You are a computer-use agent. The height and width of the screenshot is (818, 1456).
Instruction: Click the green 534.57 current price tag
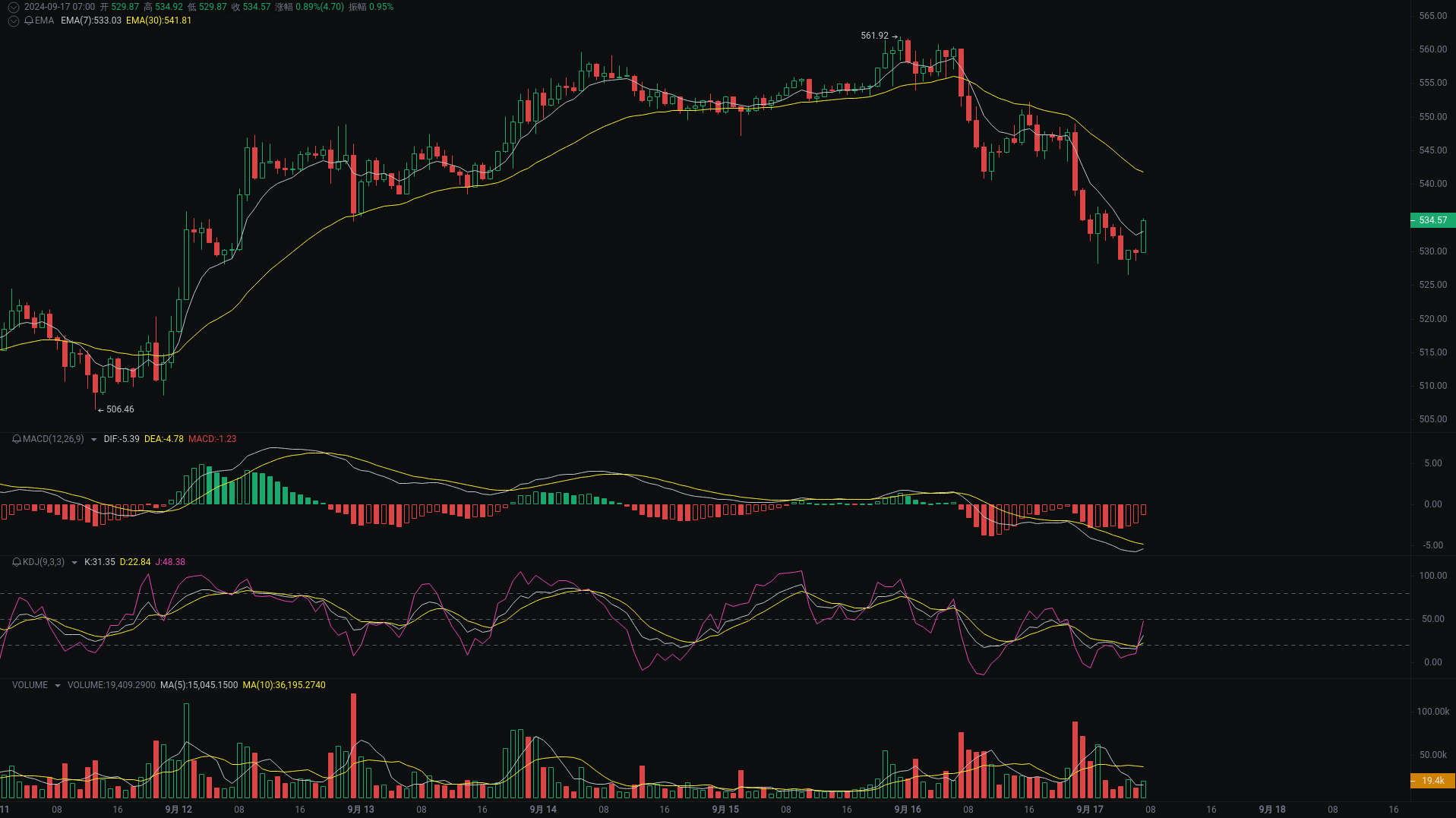(x=1432, y=220)
